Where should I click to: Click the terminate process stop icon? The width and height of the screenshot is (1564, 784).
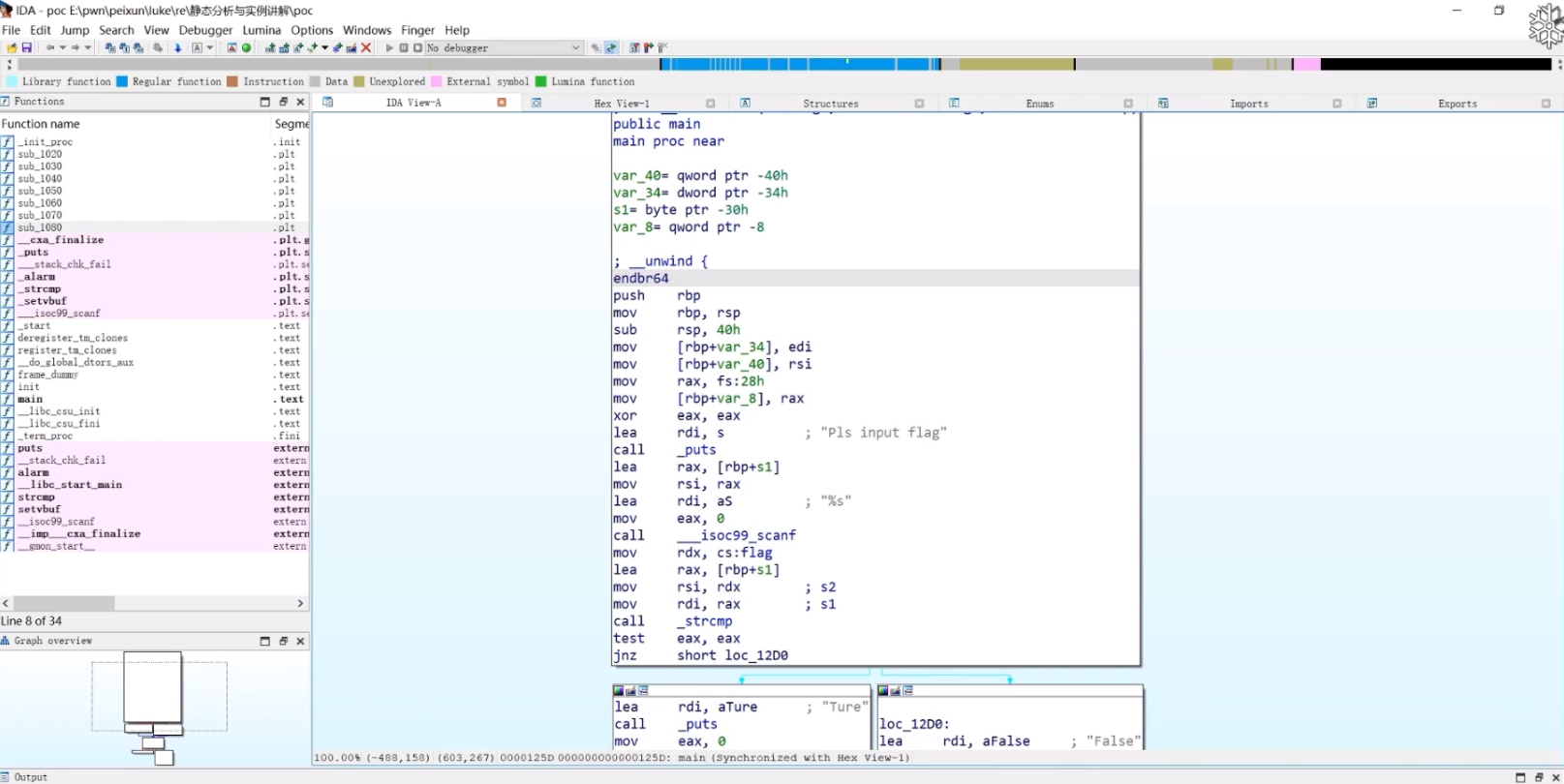point(417,47)
